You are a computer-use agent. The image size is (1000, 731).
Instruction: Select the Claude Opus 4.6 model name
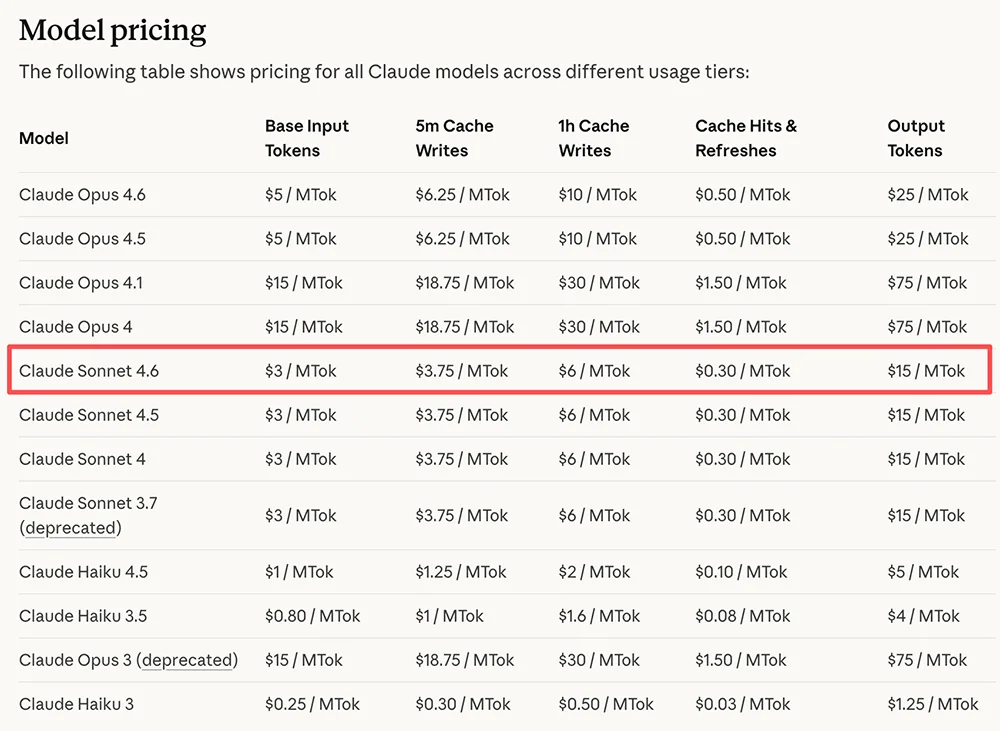pos(82,195)
